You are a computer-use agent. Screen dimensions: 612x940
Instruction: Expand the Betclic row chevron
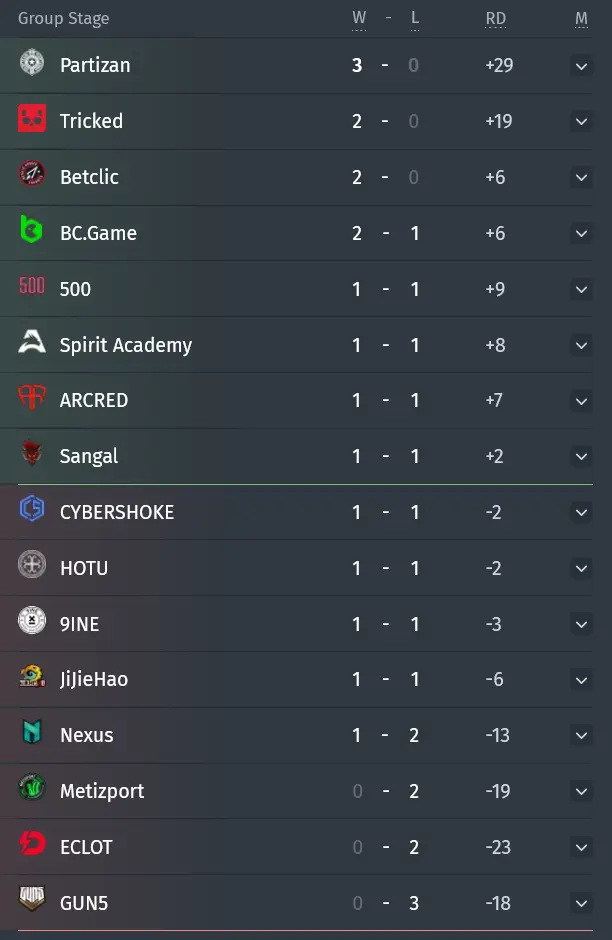pyautogui.click(x=581, y=177)
